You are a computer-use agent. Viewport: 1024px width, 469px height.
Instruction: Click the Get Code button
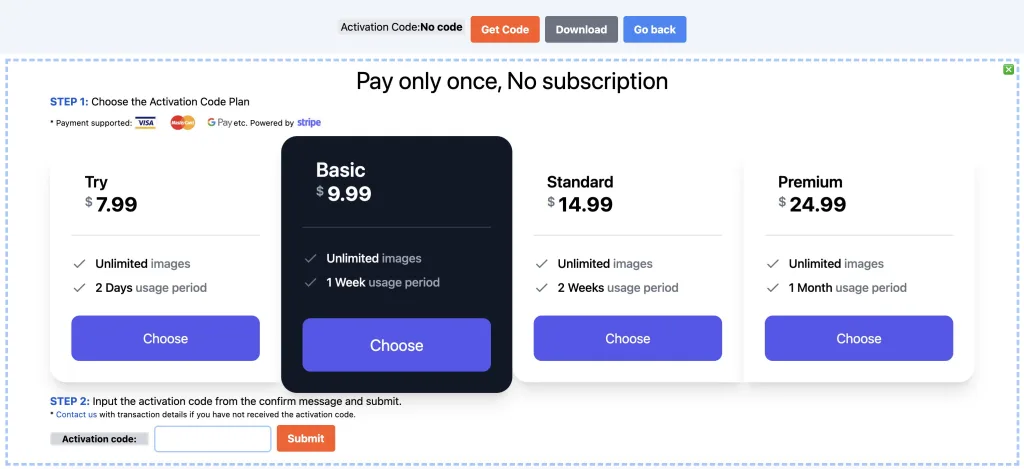click(x=505, y=29)
